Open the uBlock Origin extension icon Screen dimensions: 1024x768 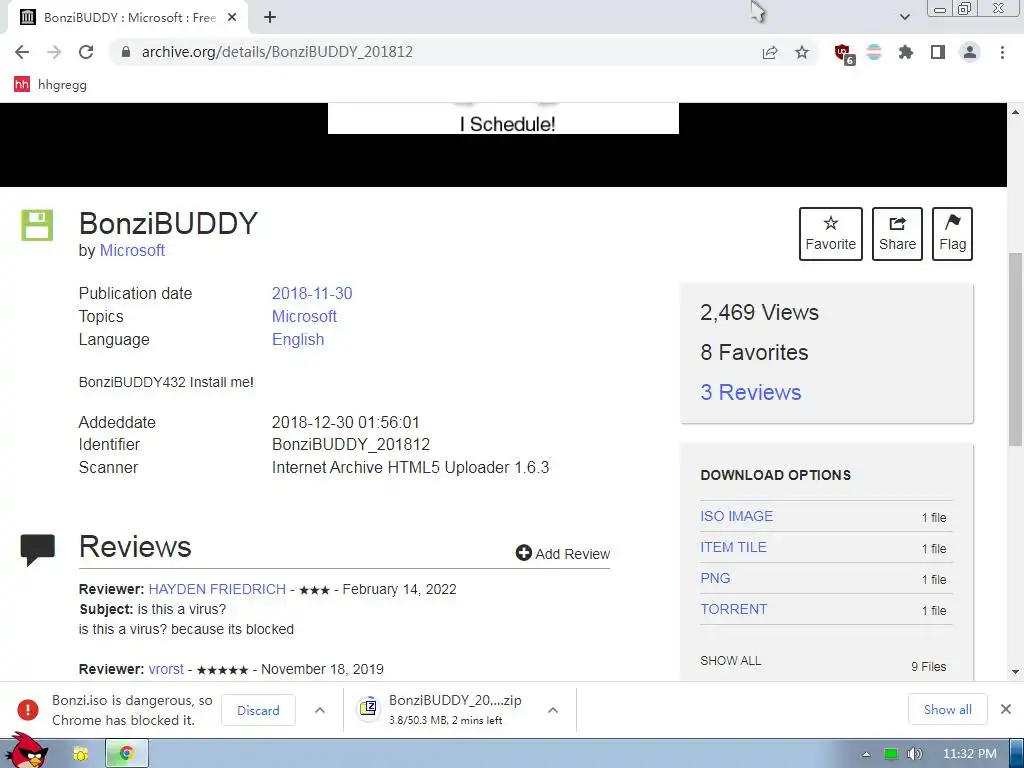[x=844, y=54]
